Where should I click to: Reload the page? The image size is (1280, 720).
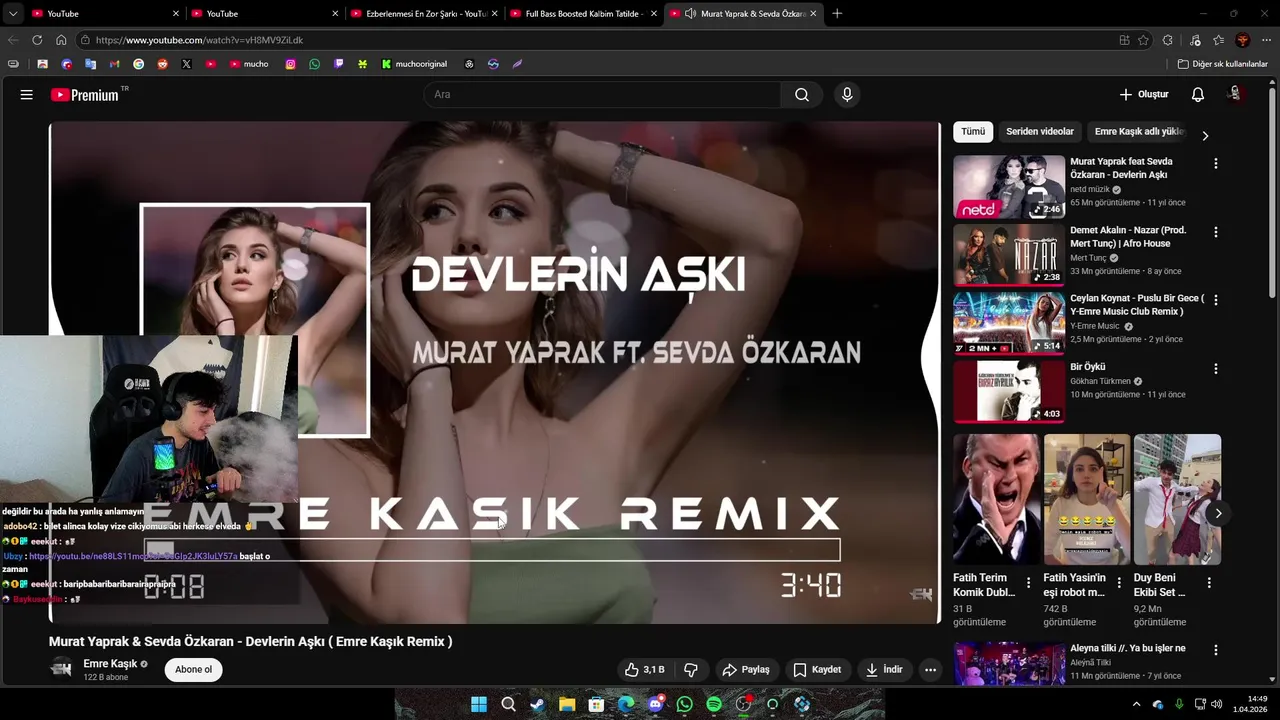coord(37,40)
